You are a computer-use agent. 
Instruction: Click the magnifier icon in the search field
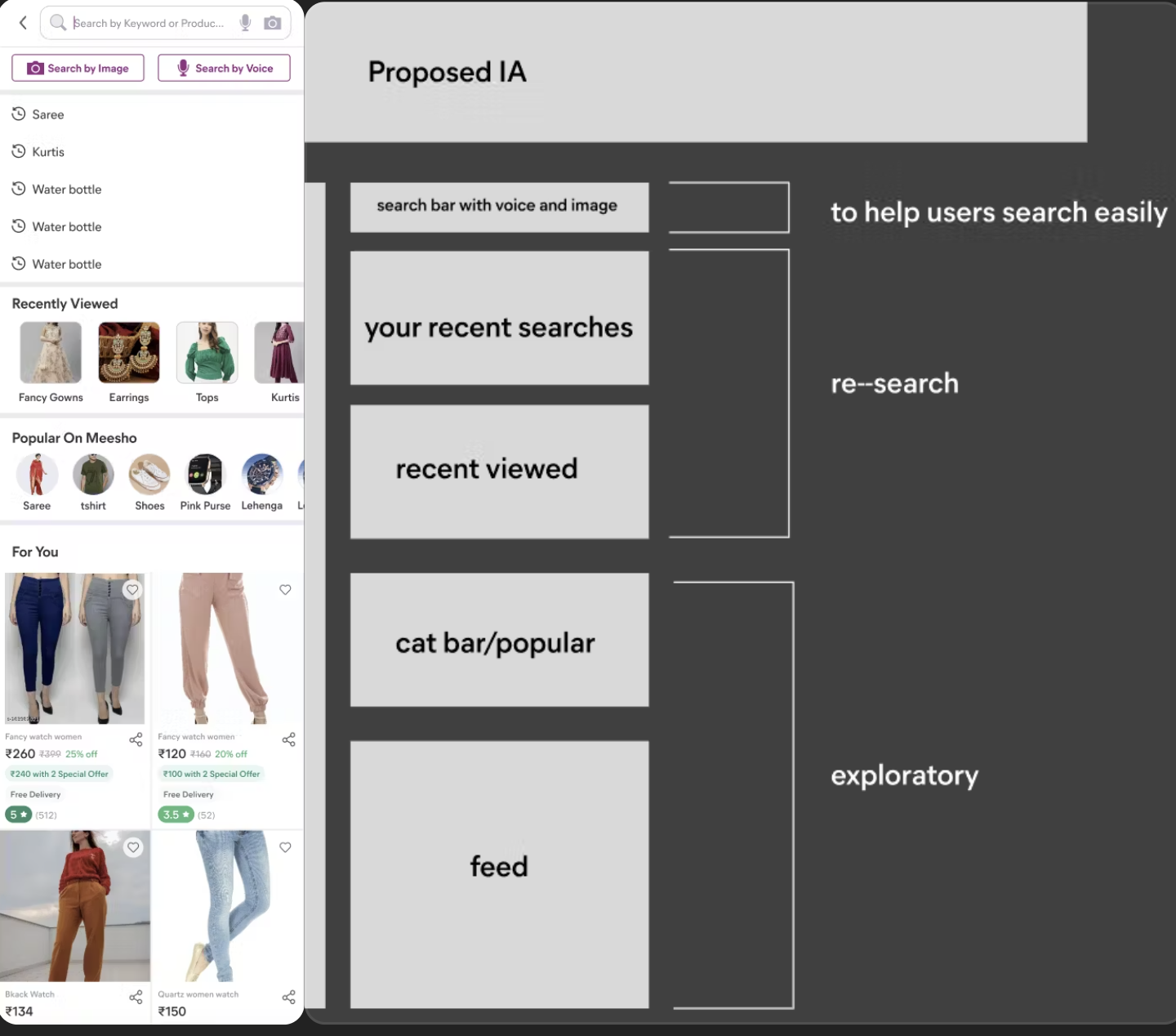pos(58,23)
